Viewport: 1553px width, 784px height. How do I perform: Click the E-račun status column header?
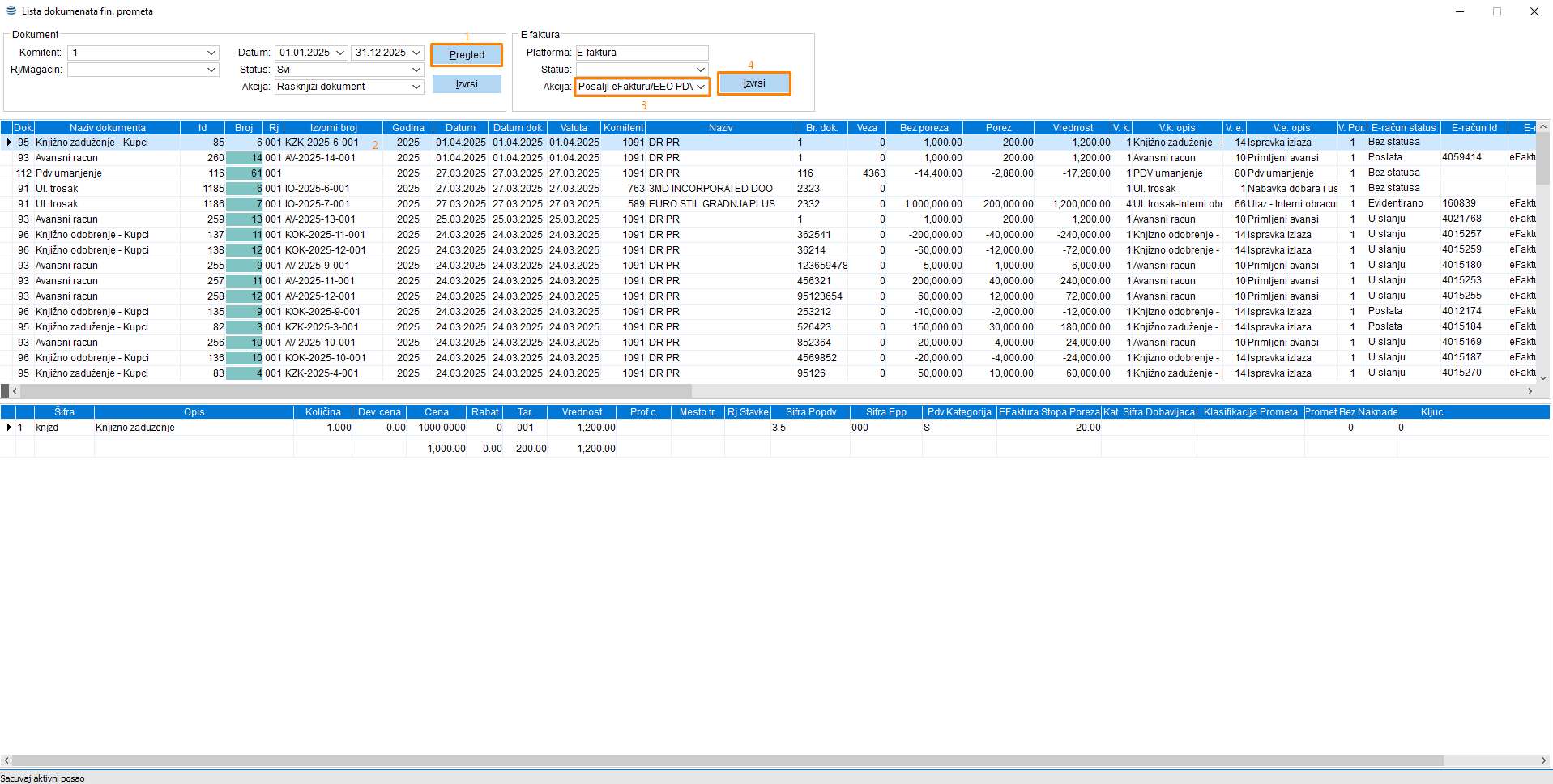(x=1402, y=128)
